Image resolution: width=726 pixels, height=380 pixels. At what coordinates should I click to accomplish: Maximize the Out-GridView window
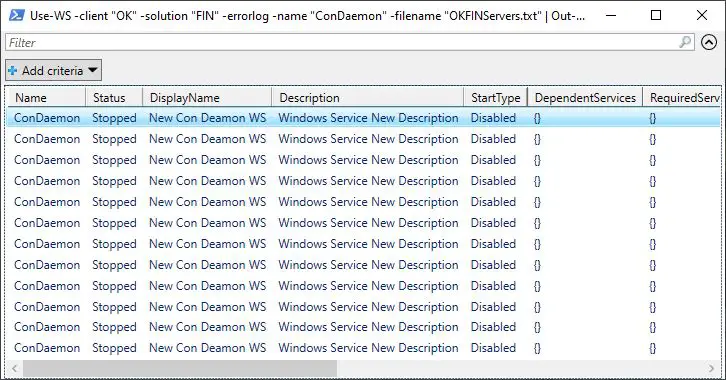656,15
